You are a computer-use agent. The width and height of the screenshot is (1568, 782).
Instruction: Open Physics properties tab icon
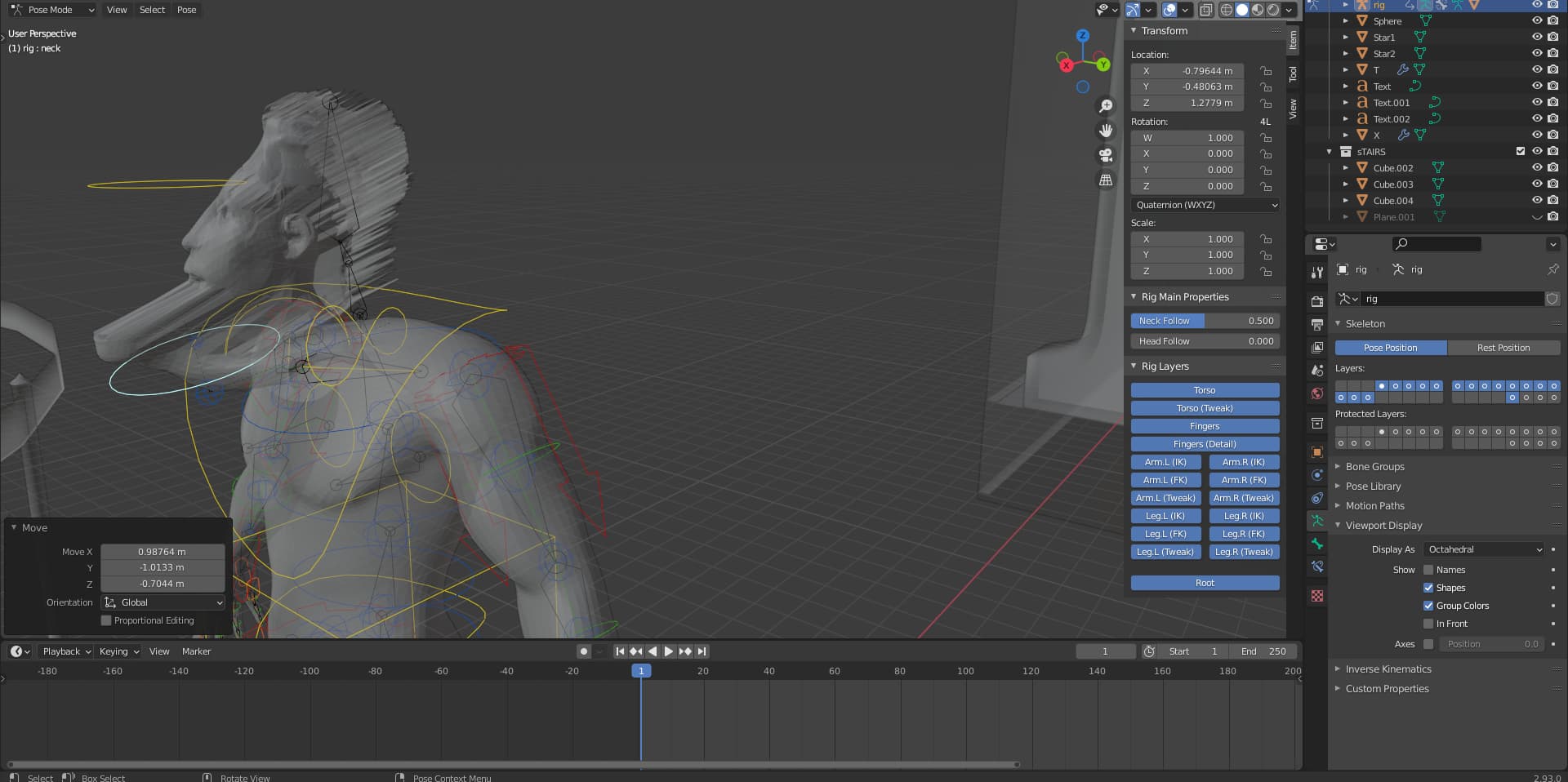[1316, 475]
